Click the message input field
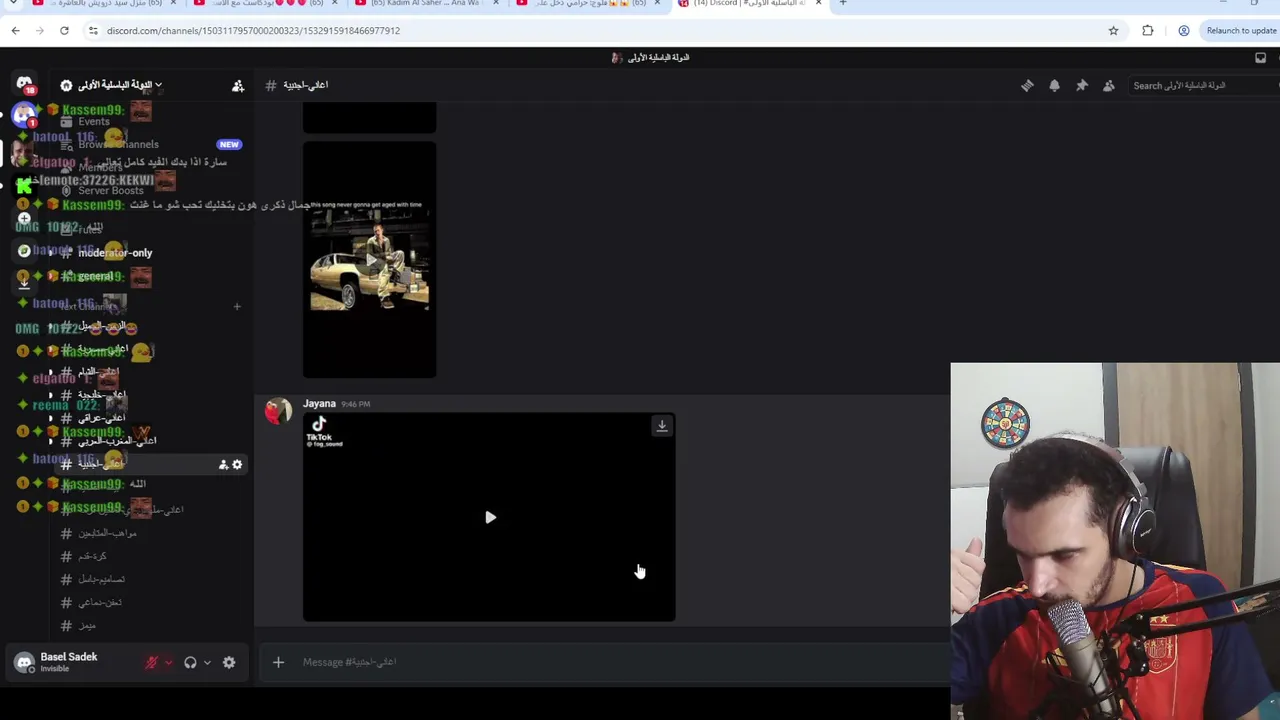The height and width of the screenshot is (720, 1280). pos(620,662)
